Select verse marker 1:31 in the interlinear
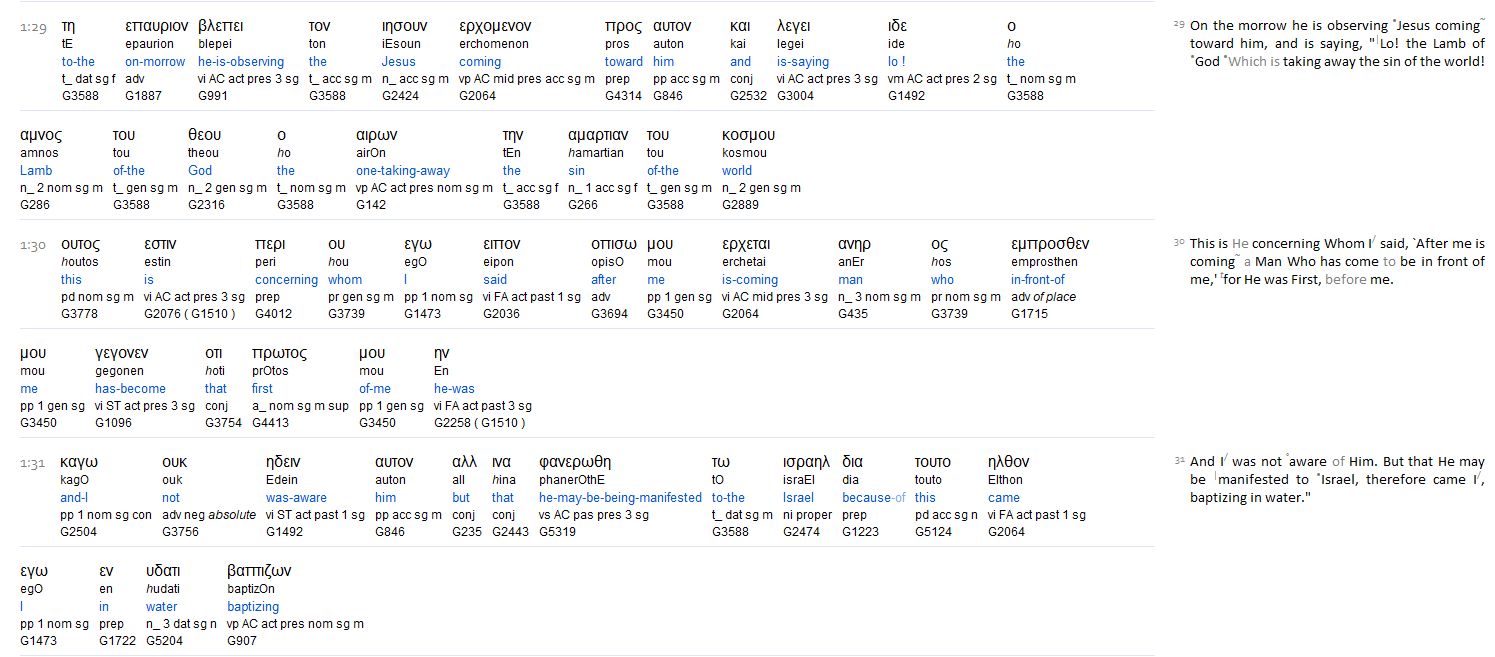The height and width of the screenshot is (657, 1495). click(x=33, y=463)
